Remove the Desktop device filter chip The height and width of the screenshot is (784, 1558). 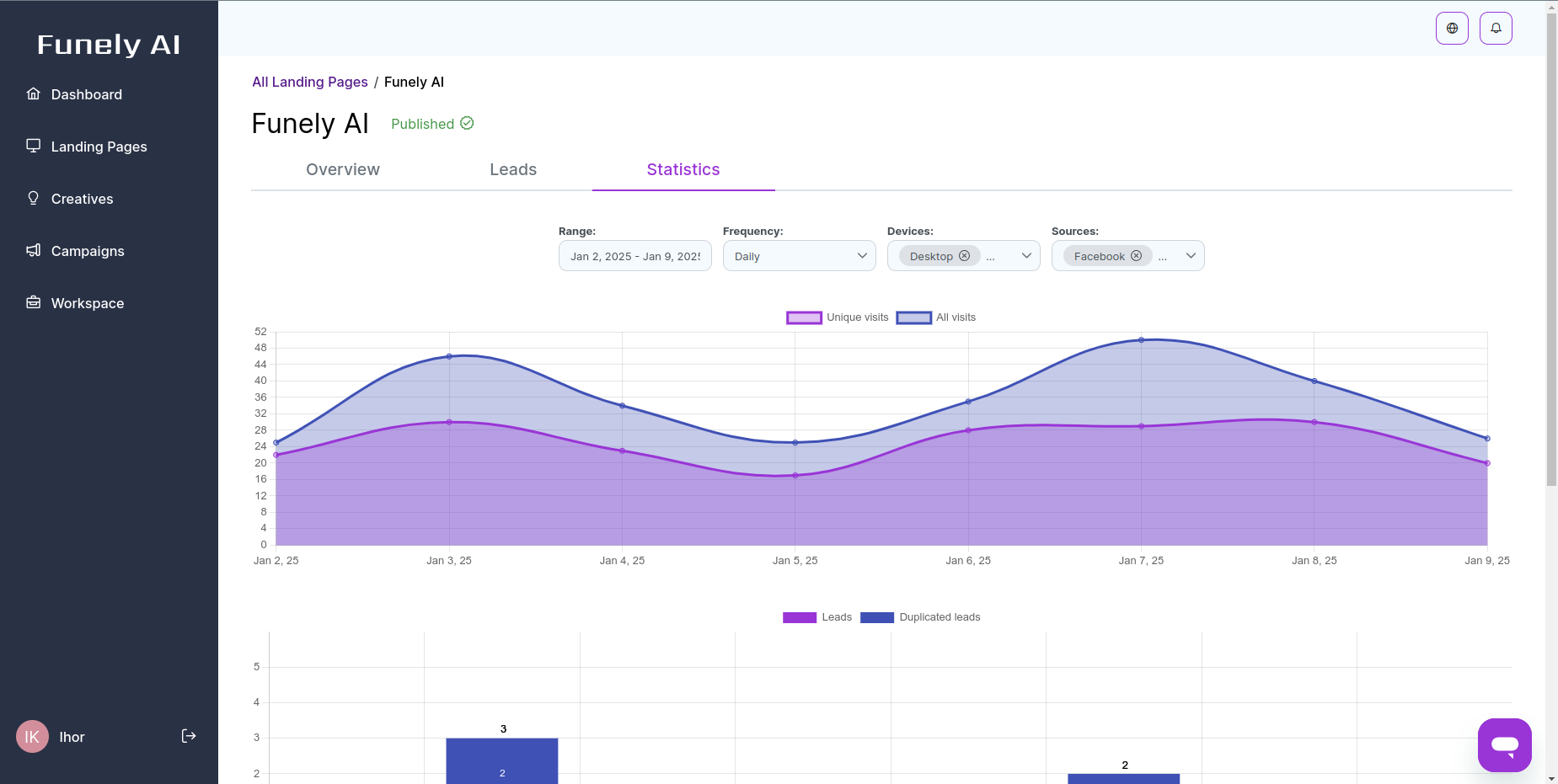(964, 256)
